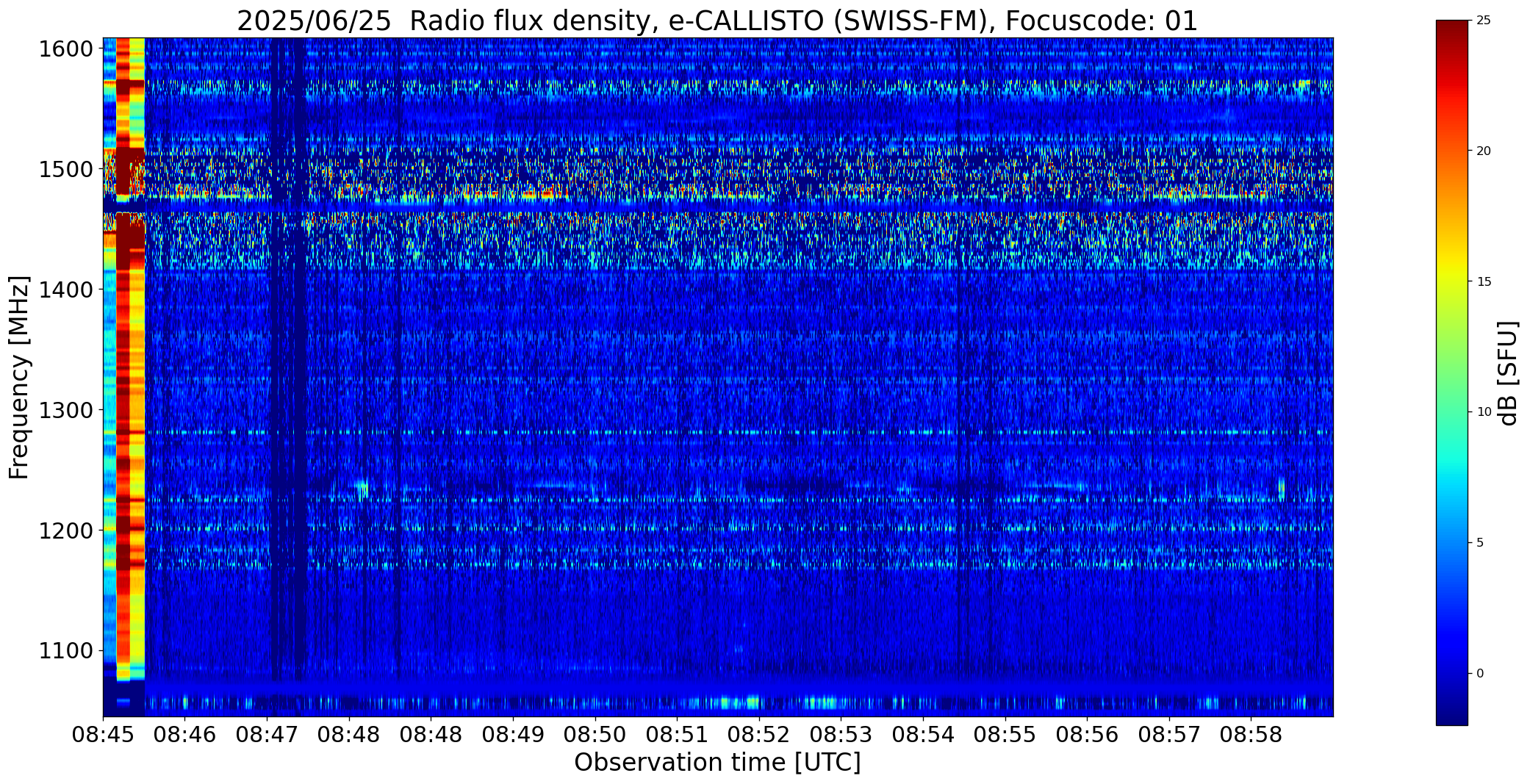Click the 08:52 time tick label
The height and width of the screenshot is (784, 1530).
click(759, 735)
